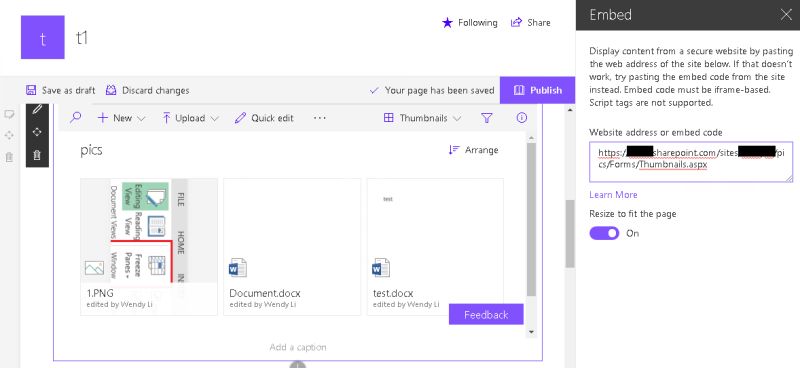Screen dimensions: 800x368
Task: Click Word icon on test.docx tile
Action: [x=381, y=268]
